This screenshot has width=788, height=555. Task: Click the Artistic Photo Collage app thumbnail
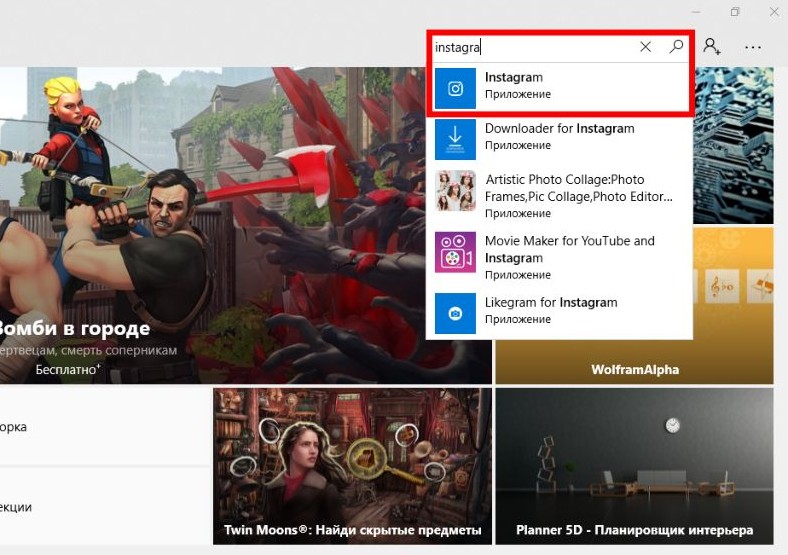coord(455,191)
